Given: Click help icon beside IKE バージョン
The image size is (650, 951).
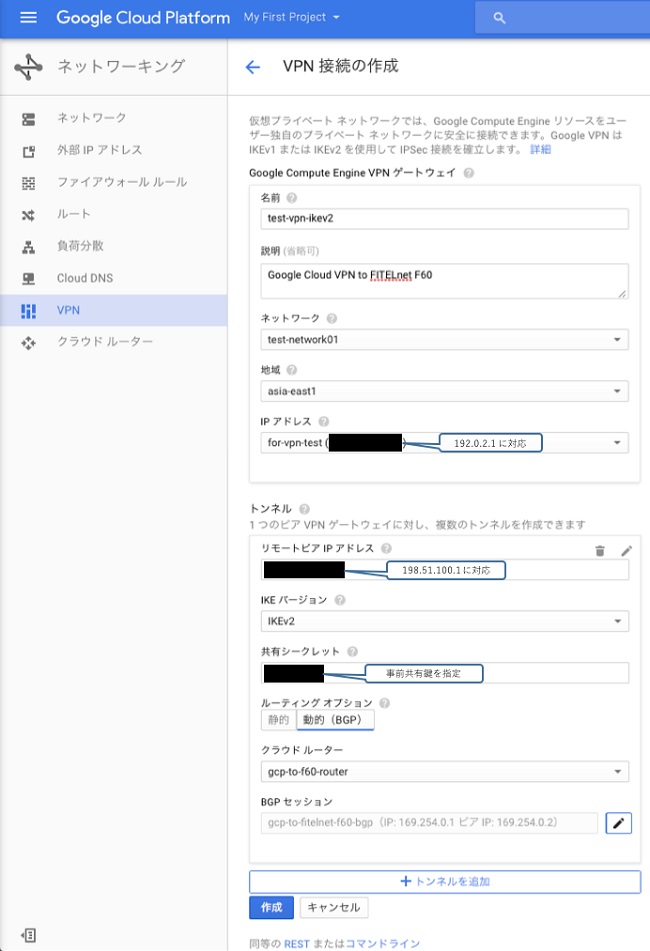Looking at the screenshot, I should (340, 600).
